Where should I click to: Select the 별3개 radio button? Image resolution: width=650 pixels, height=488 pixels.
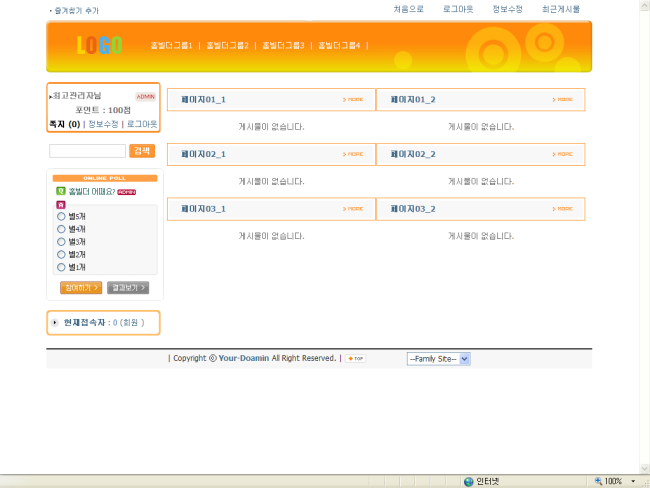pyautogui.click(x=61, y=242)
